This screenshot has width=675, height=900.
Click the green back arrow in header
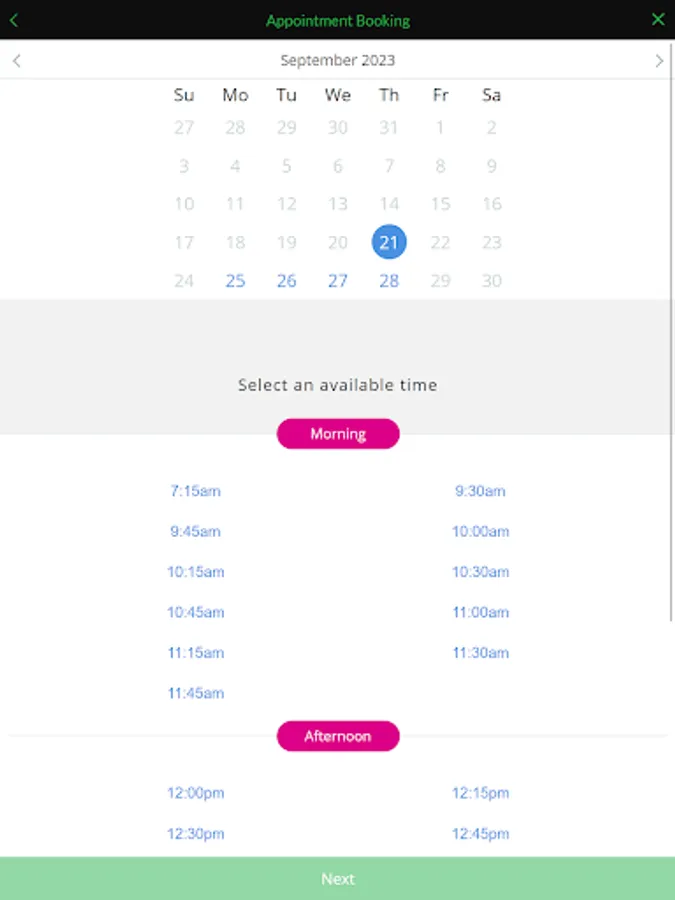14,20
